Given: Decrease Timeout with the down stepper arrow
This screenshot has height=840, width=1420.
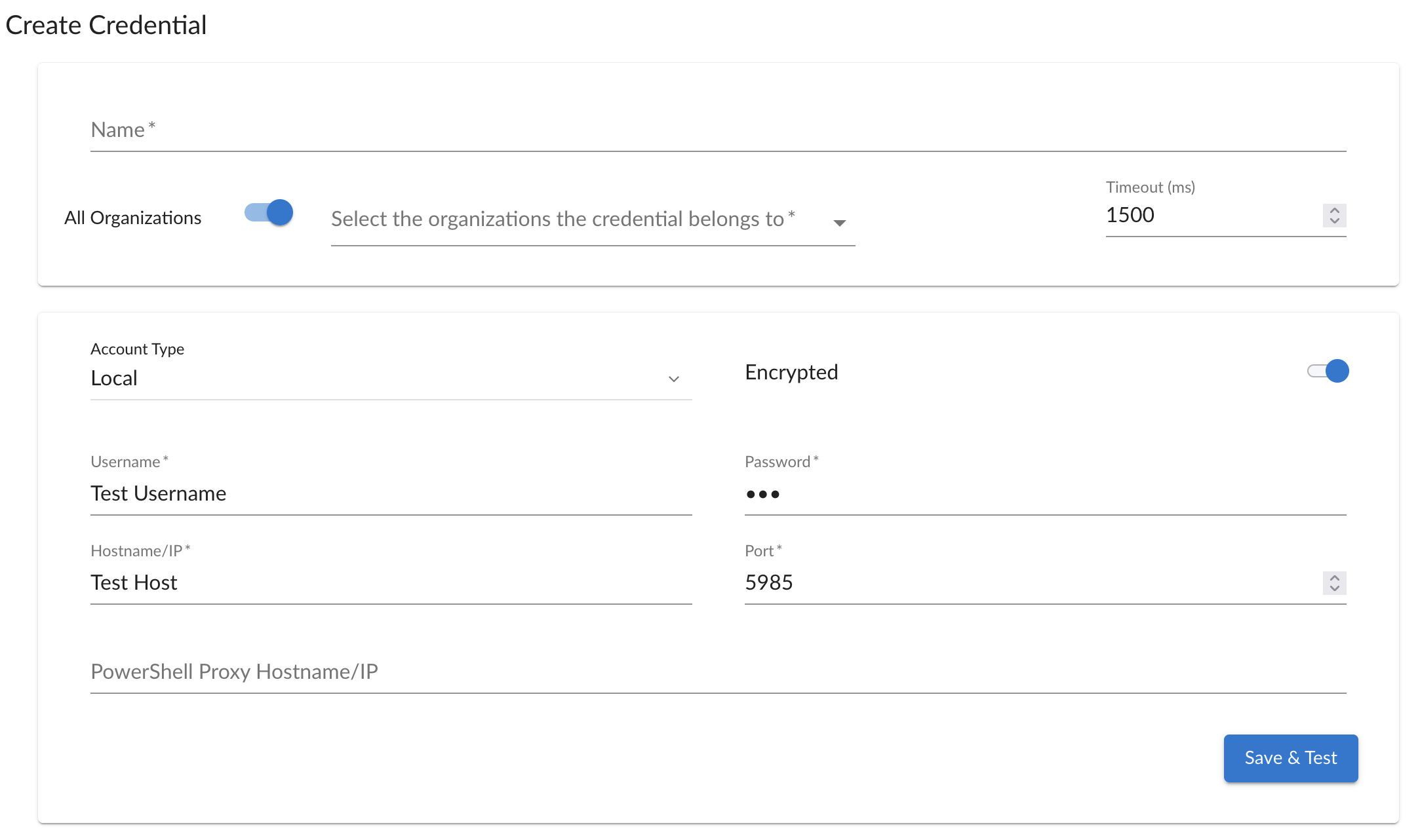Looking at the screenshot, I should pyautogui.click(x=1334, y=221).
